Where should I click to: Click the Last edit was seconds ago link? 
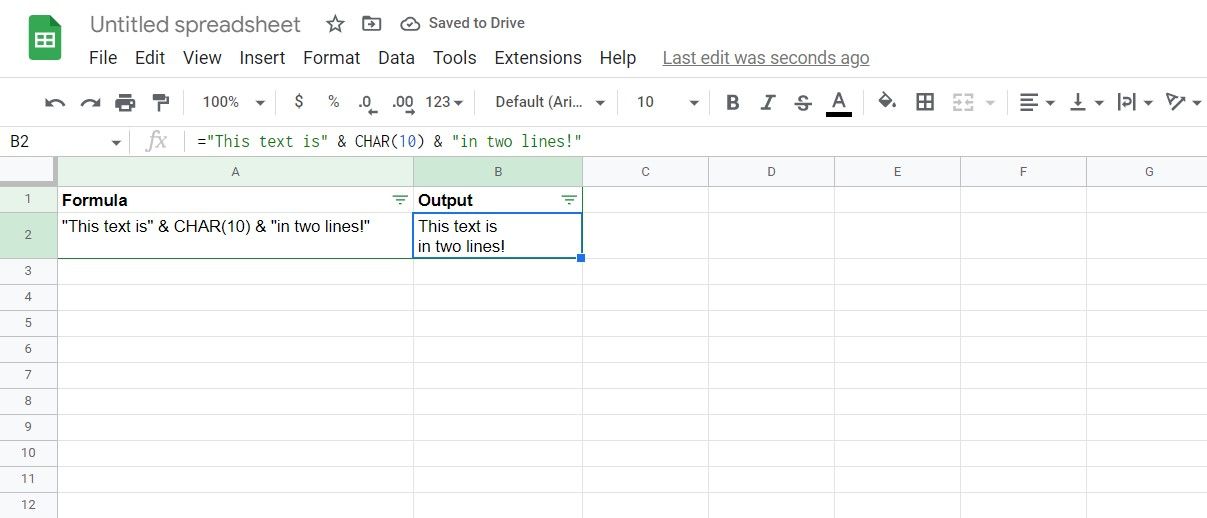click(766, 58)
